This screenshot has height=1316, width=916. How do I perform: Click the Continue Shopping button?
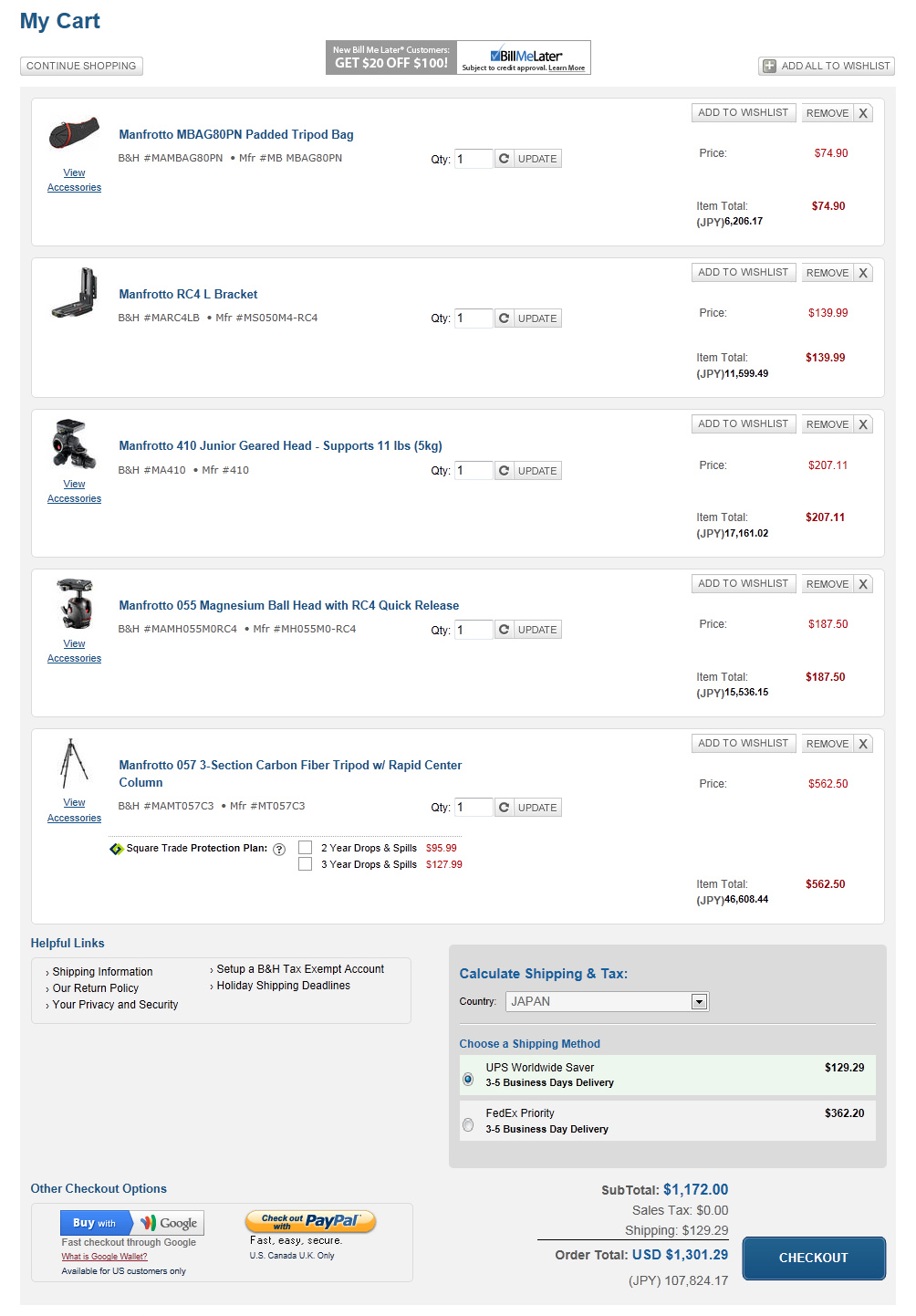[x=81, y=66]
